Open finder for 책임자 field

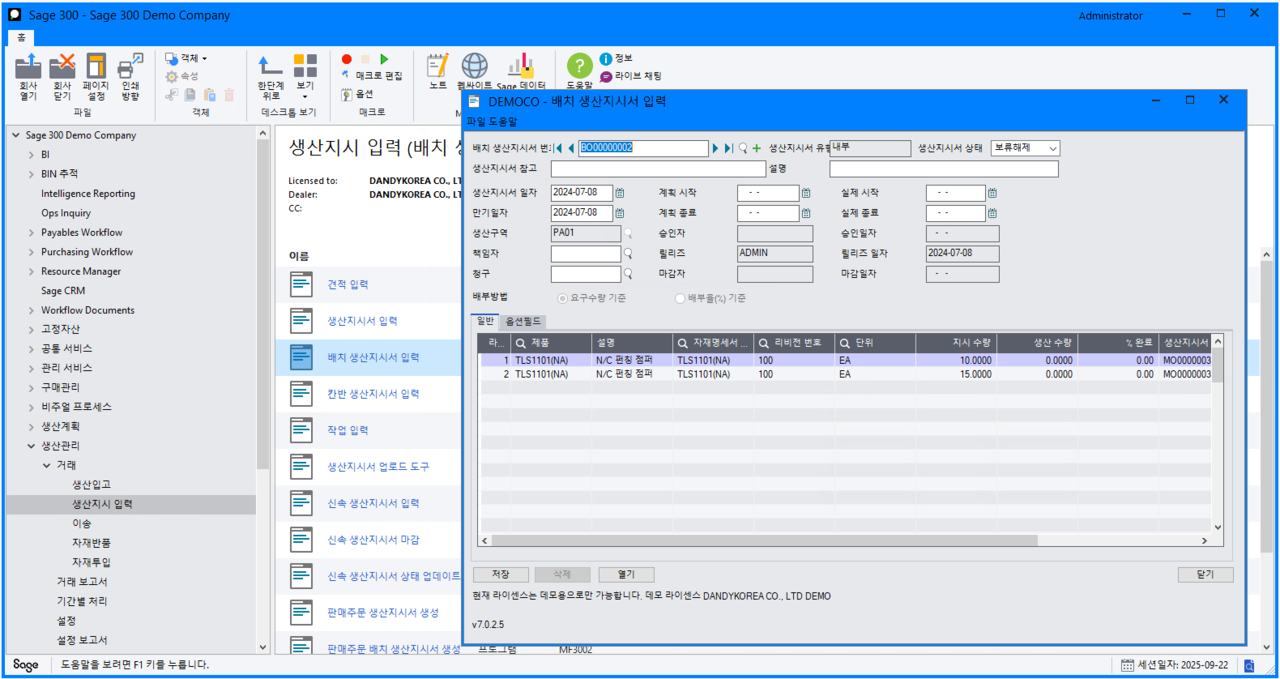tap(629, 254)
